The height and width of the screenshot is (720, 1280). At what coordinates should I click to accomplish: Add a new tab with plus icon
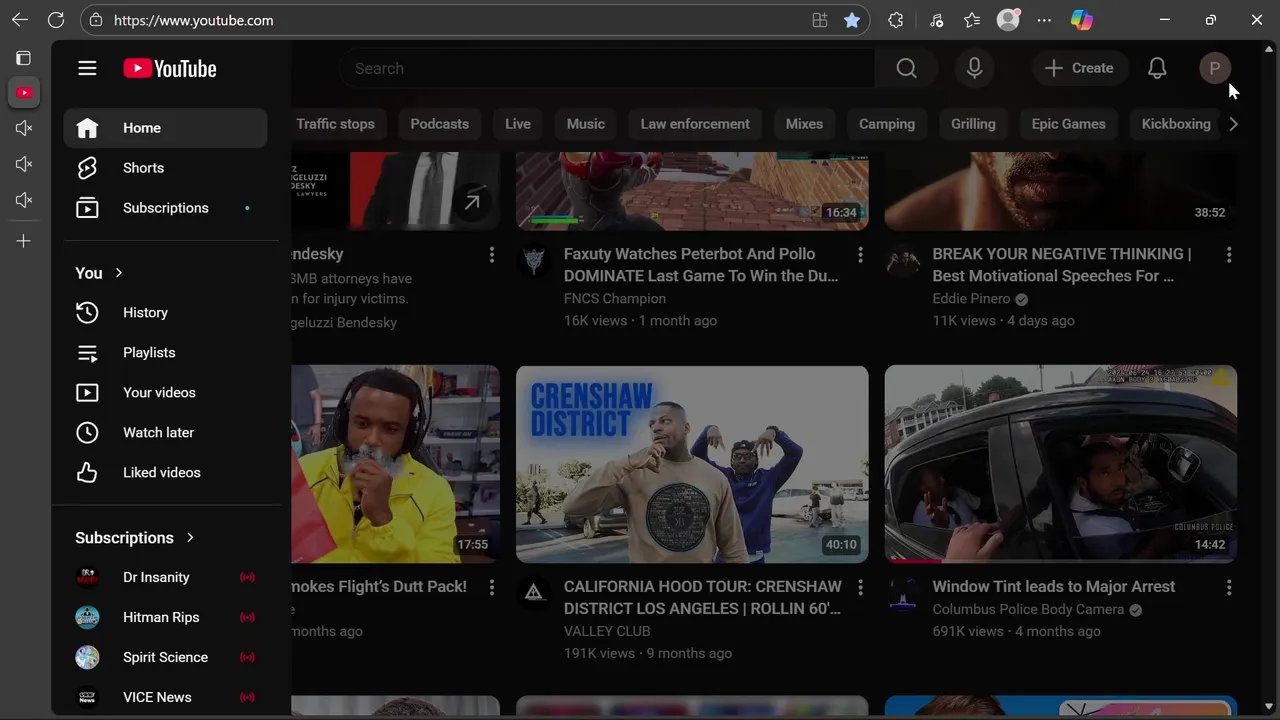[x=24, y=241]
